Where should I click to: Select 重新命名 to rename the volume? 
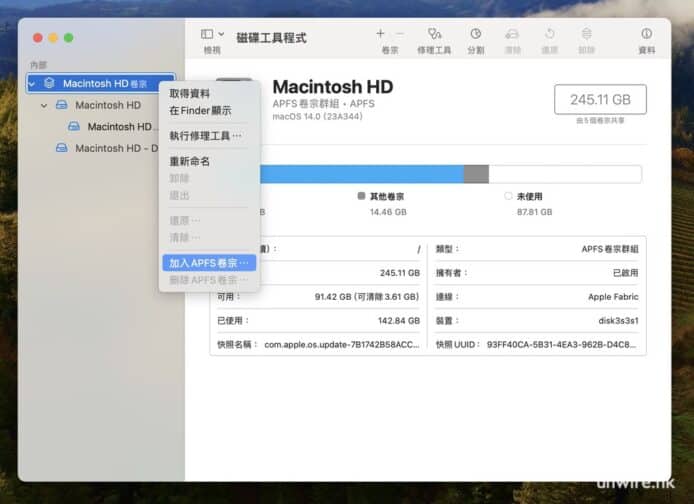[190, 161]
